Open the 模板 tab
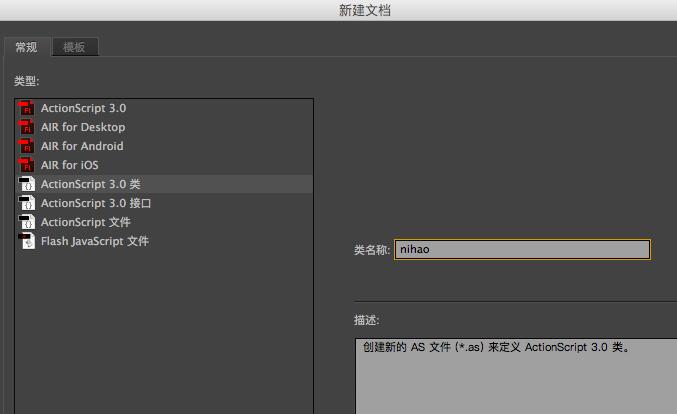 coord(75,47)
